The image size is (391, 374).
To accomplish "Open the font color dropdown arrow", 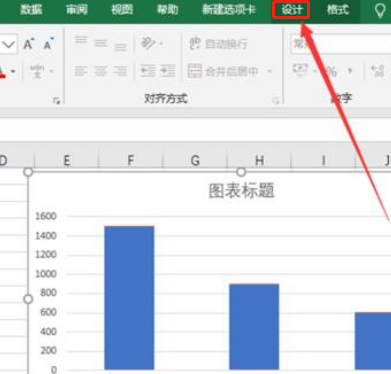I will pos(13,71).
